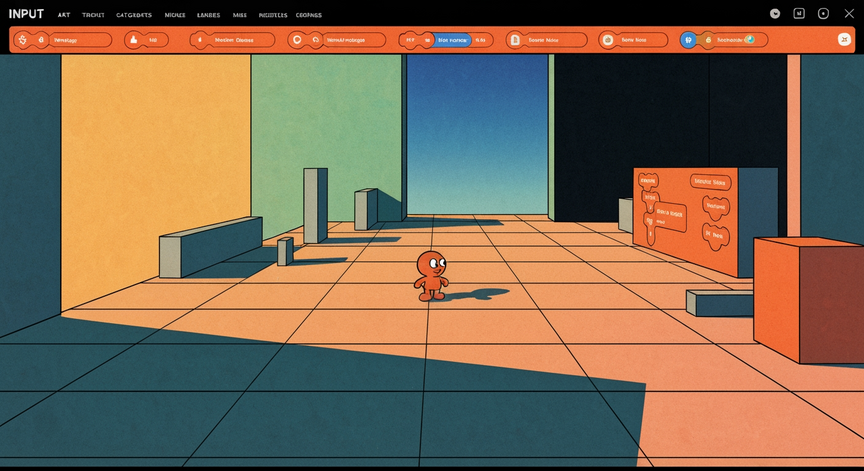The height and width of the screenshot is (471, 864).
Task: Click the label beside the basket icon
Action: point(634,40)
